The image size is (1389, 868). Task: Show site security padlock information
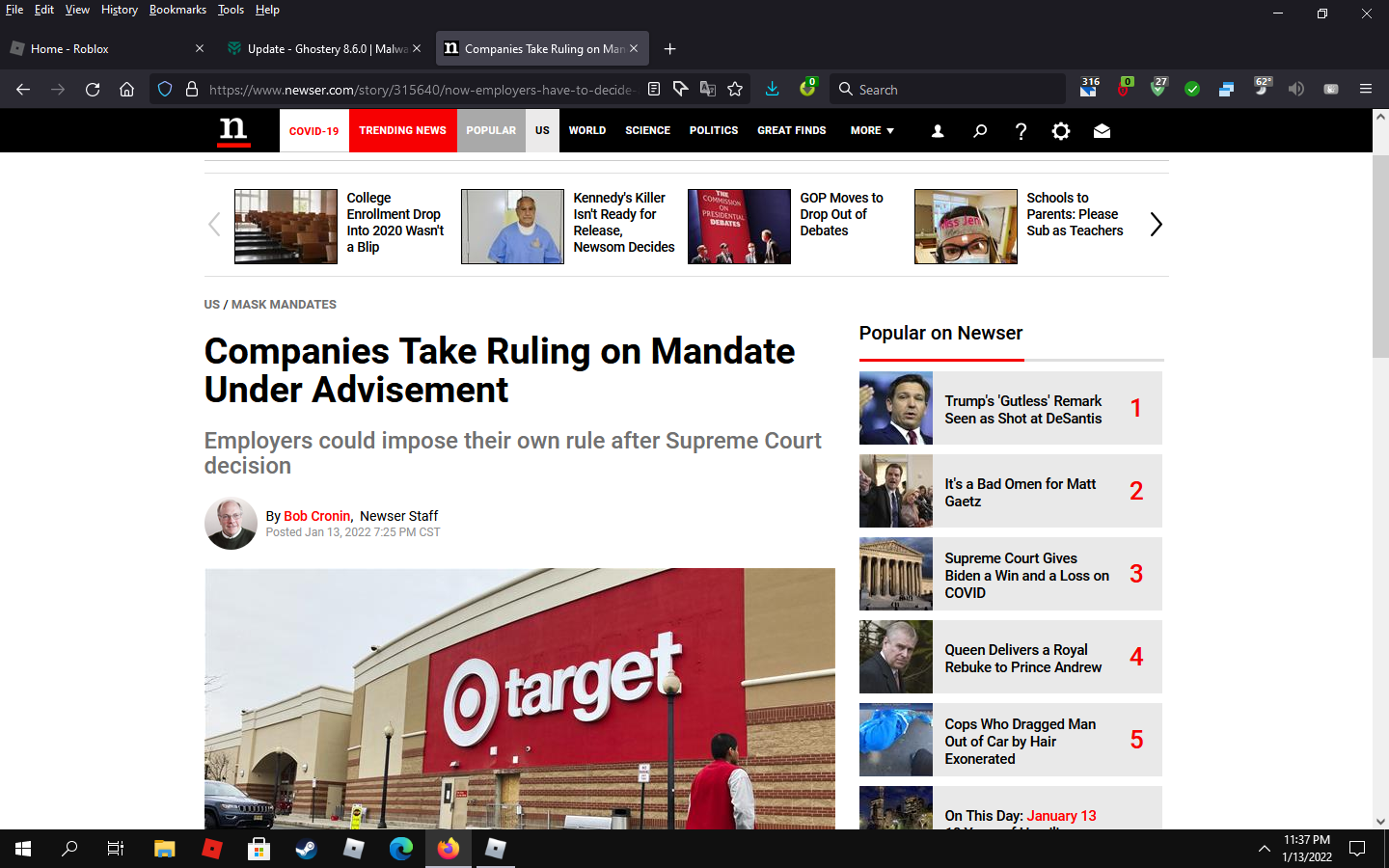pyautogui.click(x=192, y=90)
